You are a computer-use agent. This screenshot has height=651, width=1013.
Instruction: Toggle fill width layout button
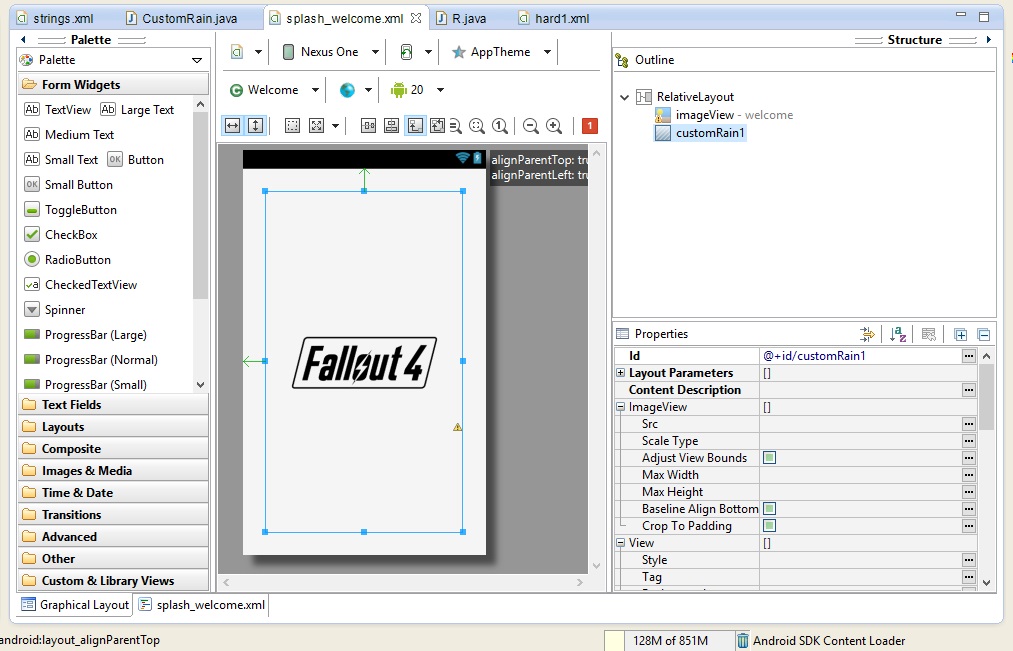tap(232, 125)
